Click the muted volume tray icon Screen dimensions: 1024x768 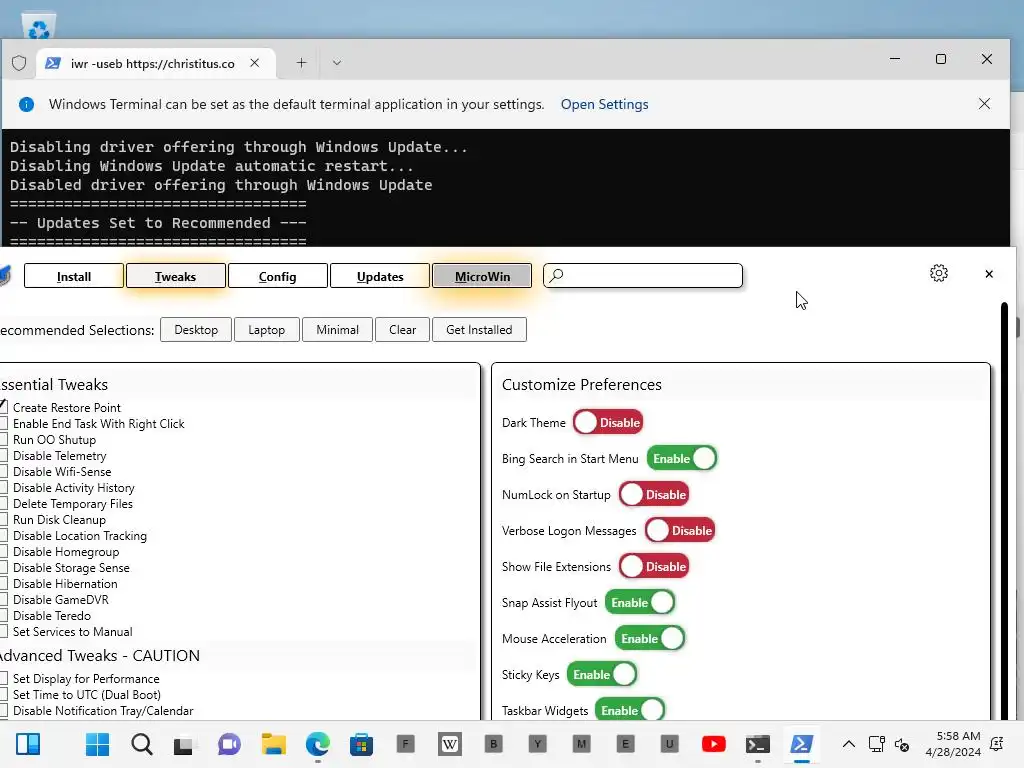tap(902, 744)
